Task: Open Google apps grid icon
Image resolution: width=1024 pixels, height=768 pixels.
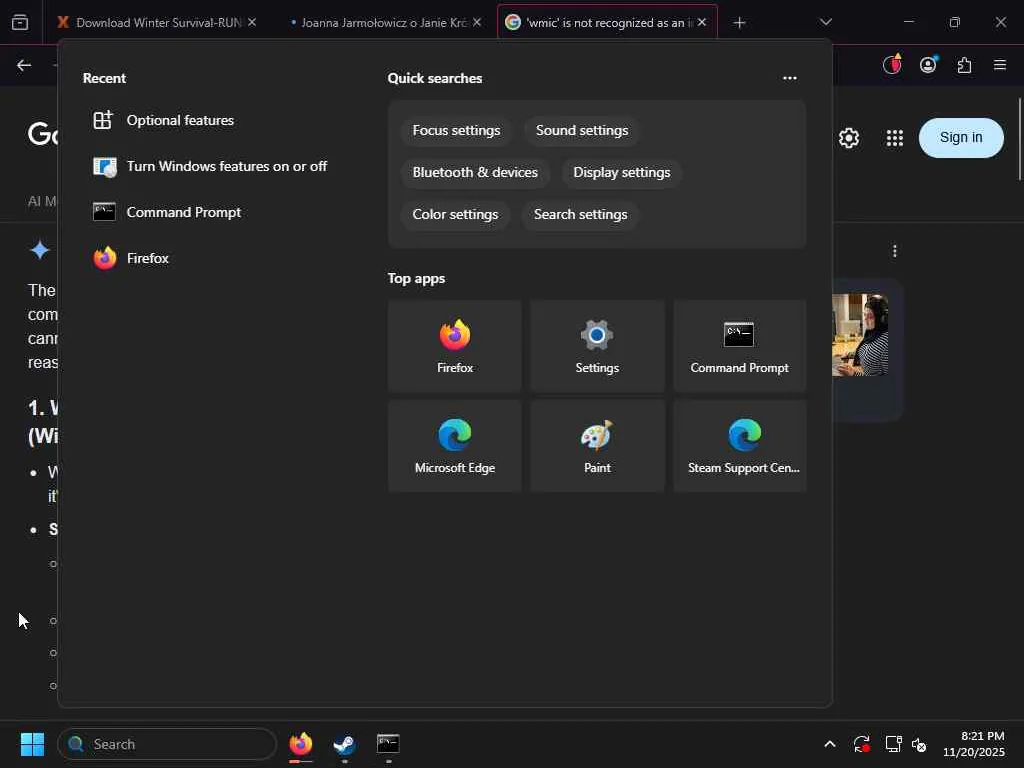Action: pos(895,138)
